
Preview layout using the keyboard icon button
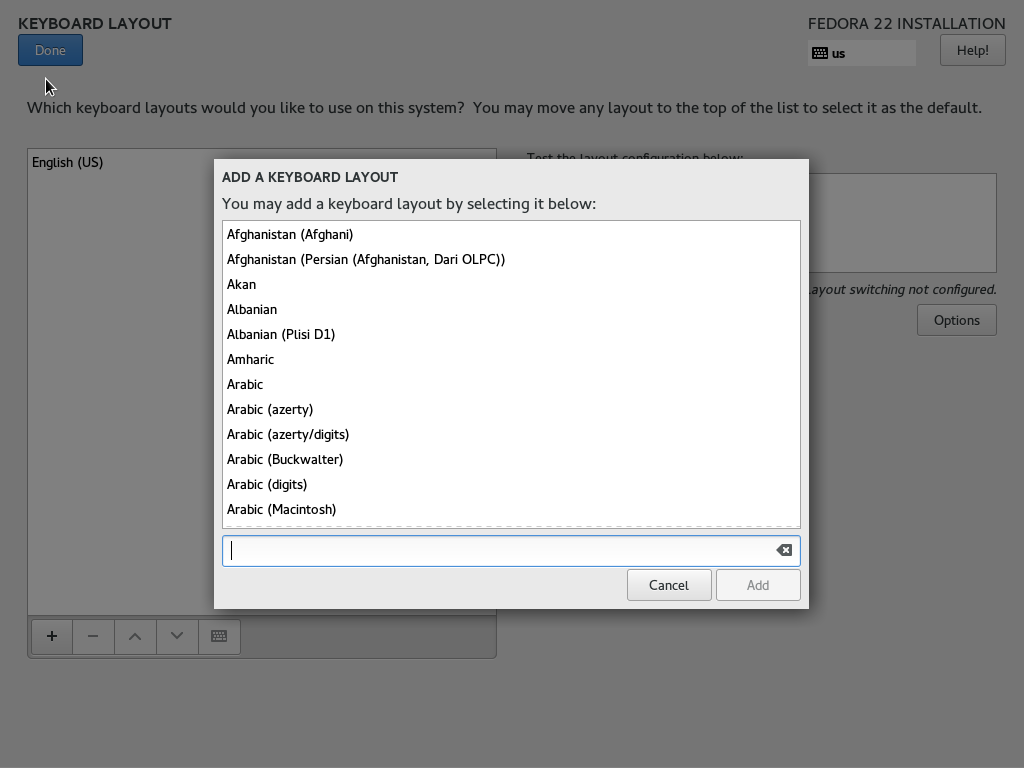[219, 636]
